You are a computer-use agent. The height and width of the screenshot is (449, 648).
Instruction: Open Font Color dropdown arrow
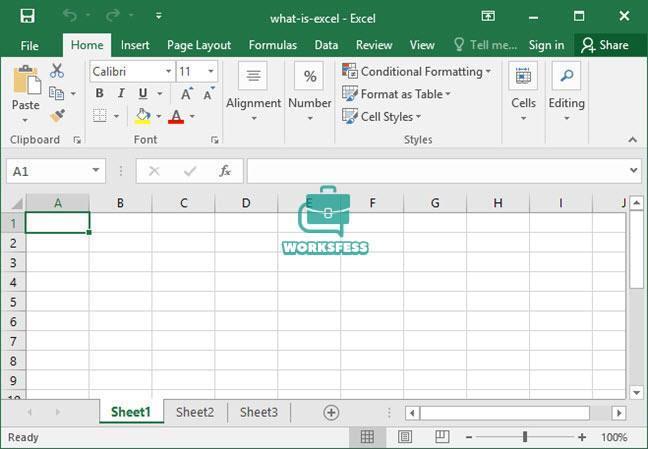pos(192,116)
